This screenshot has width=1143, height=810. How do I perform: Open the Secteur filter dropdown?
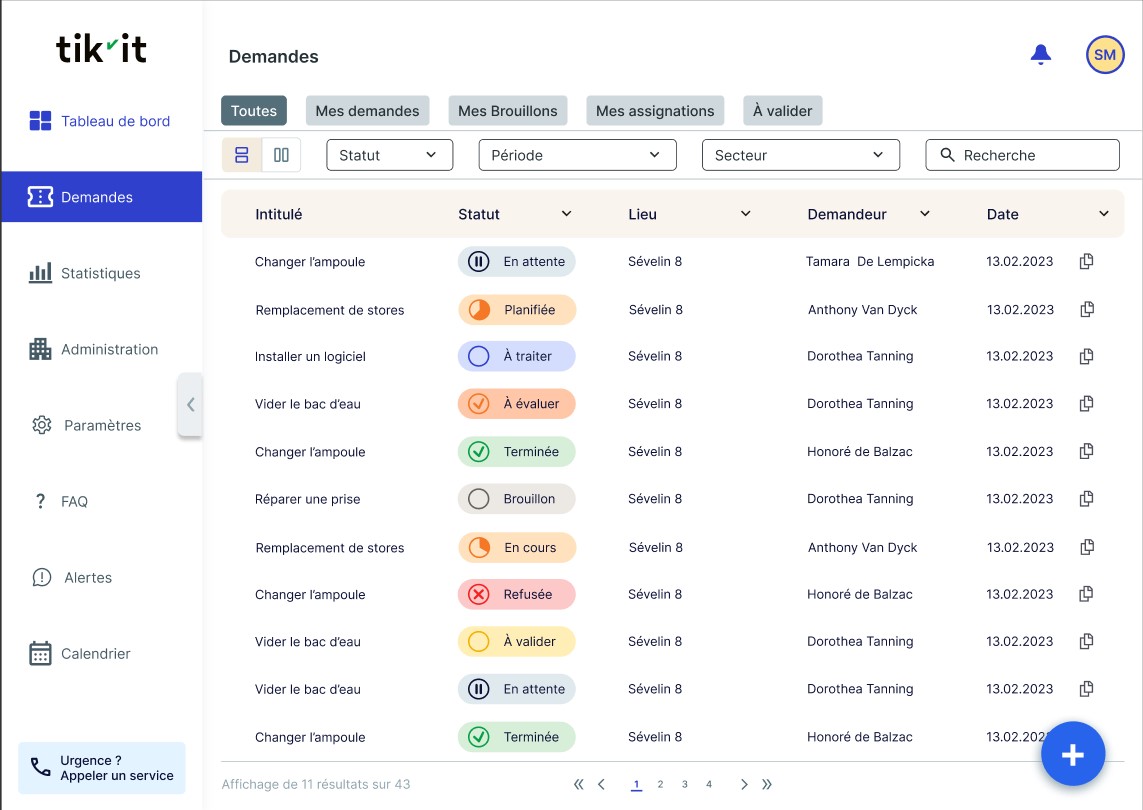pyautogui.click(x=800, y=155)
